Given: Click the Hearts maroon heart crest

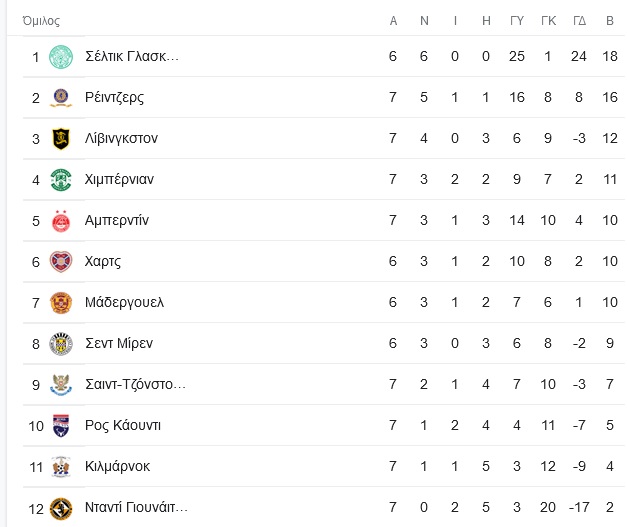Looking at the screenshot, I should tap(61, 262).
